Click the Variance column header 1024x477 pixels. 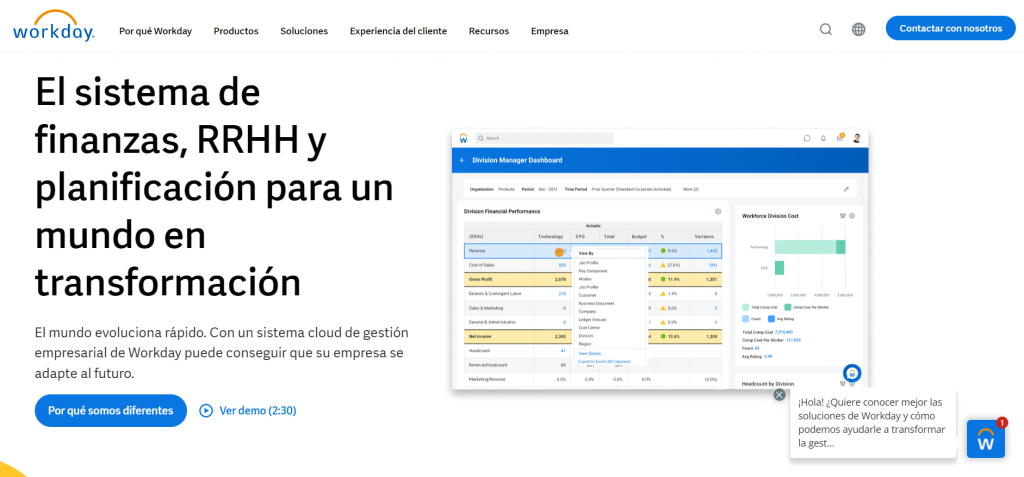(704, 237)
